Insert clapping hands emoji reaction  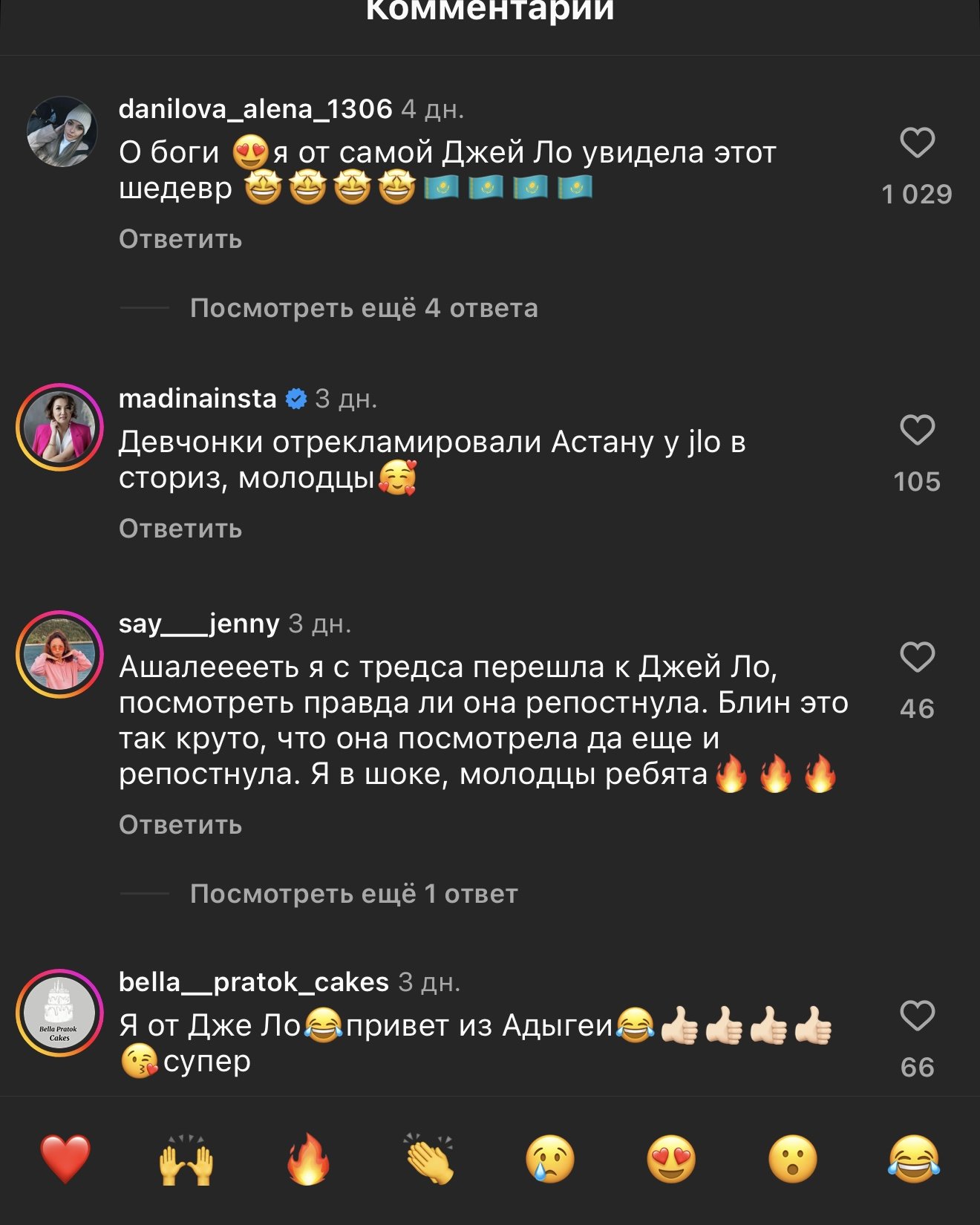(x=429, y=1159)
